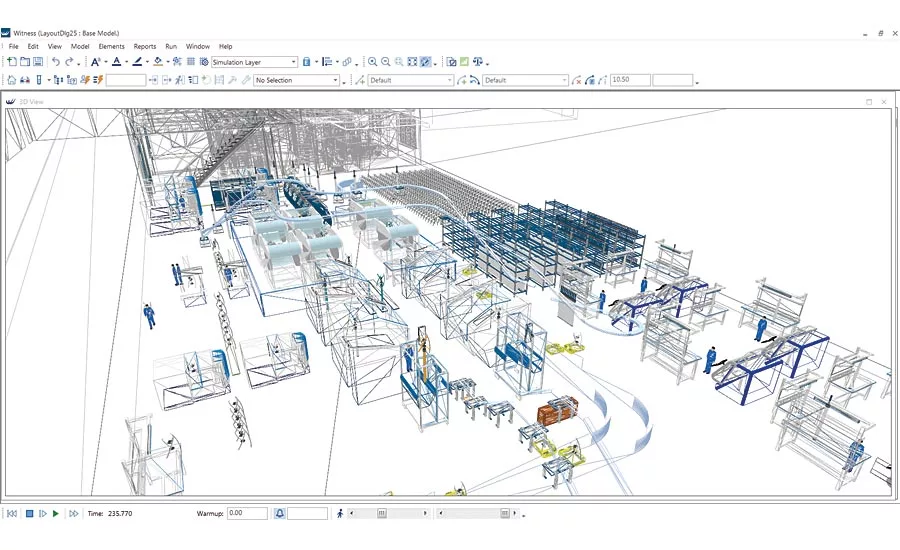Click the alarm time field beside bell

(307, 513)
